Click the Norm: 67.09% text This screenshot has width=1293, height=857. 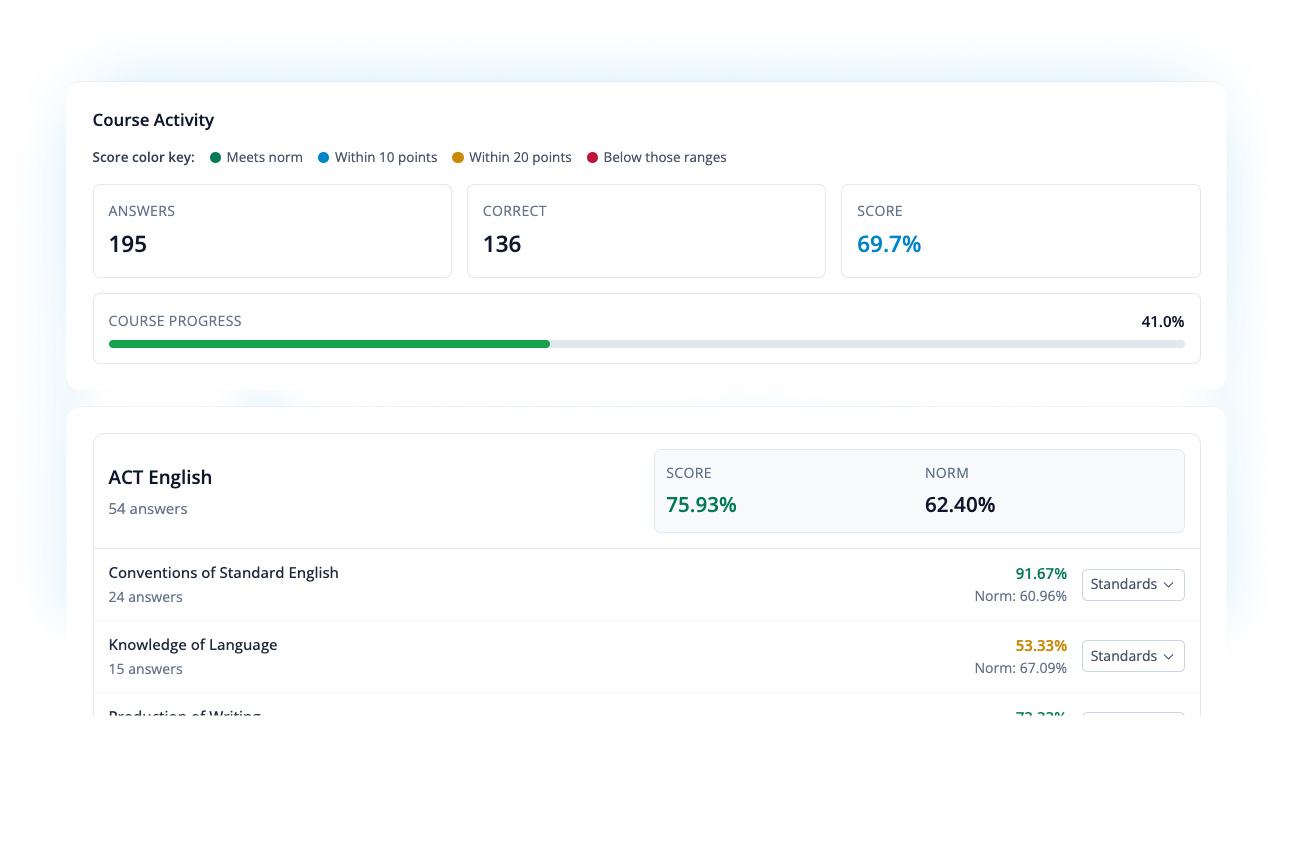point(1021,668)
